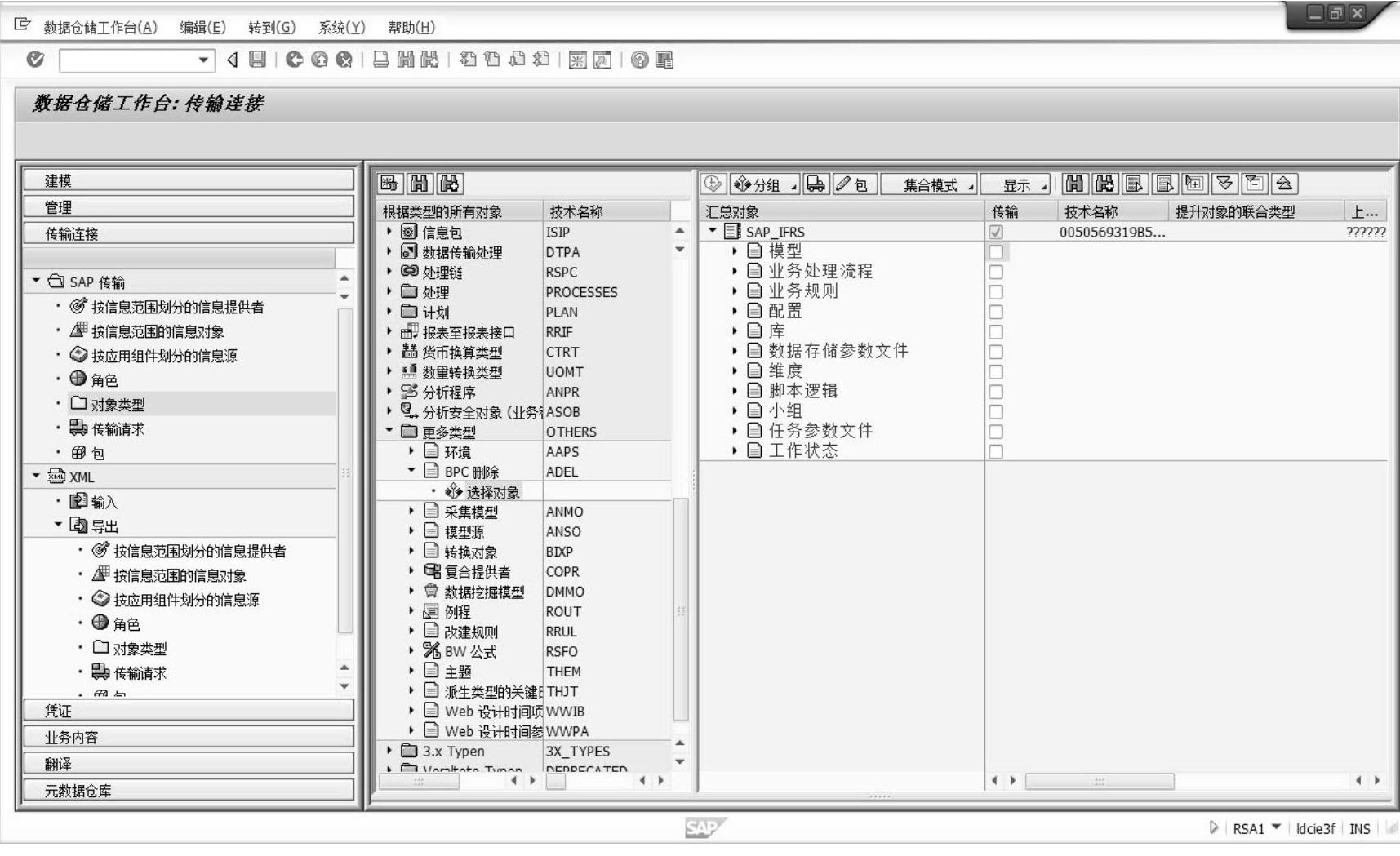
Task: Click expand subtree icon in collection toolbar
Action: coord(1194,184)
